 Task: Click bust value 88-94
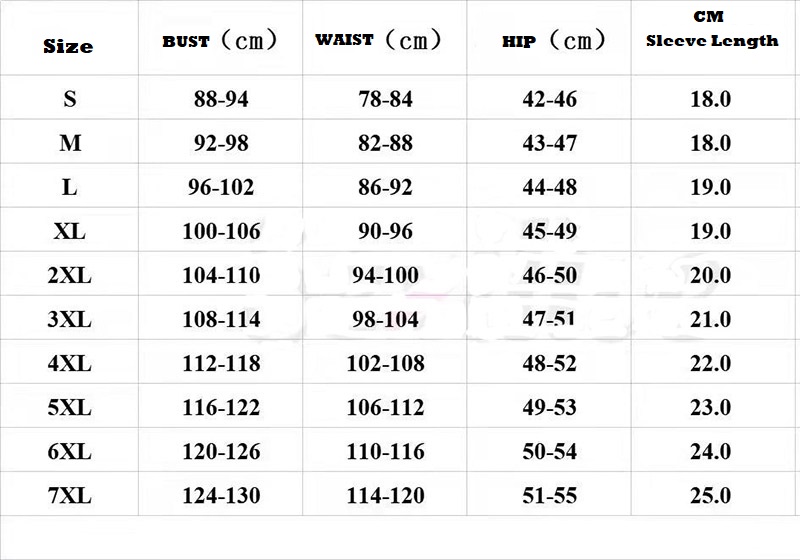pyautogui.click(x=221, y=99)
